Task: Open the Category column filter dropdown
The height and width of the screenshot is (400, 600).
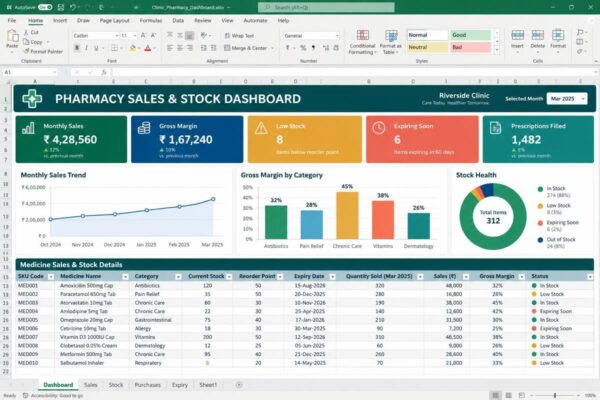Action: tap(178, 277)
